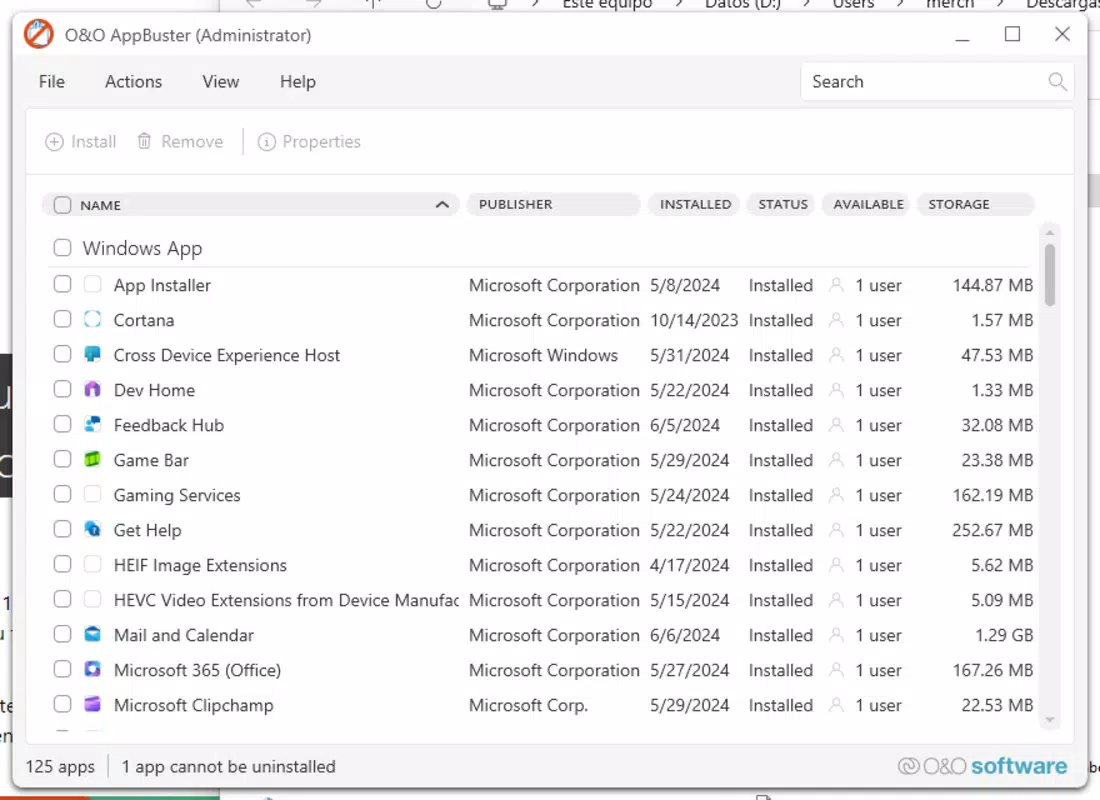Click 'Users' in the Explorer address breadcrumb

point(853,4)
